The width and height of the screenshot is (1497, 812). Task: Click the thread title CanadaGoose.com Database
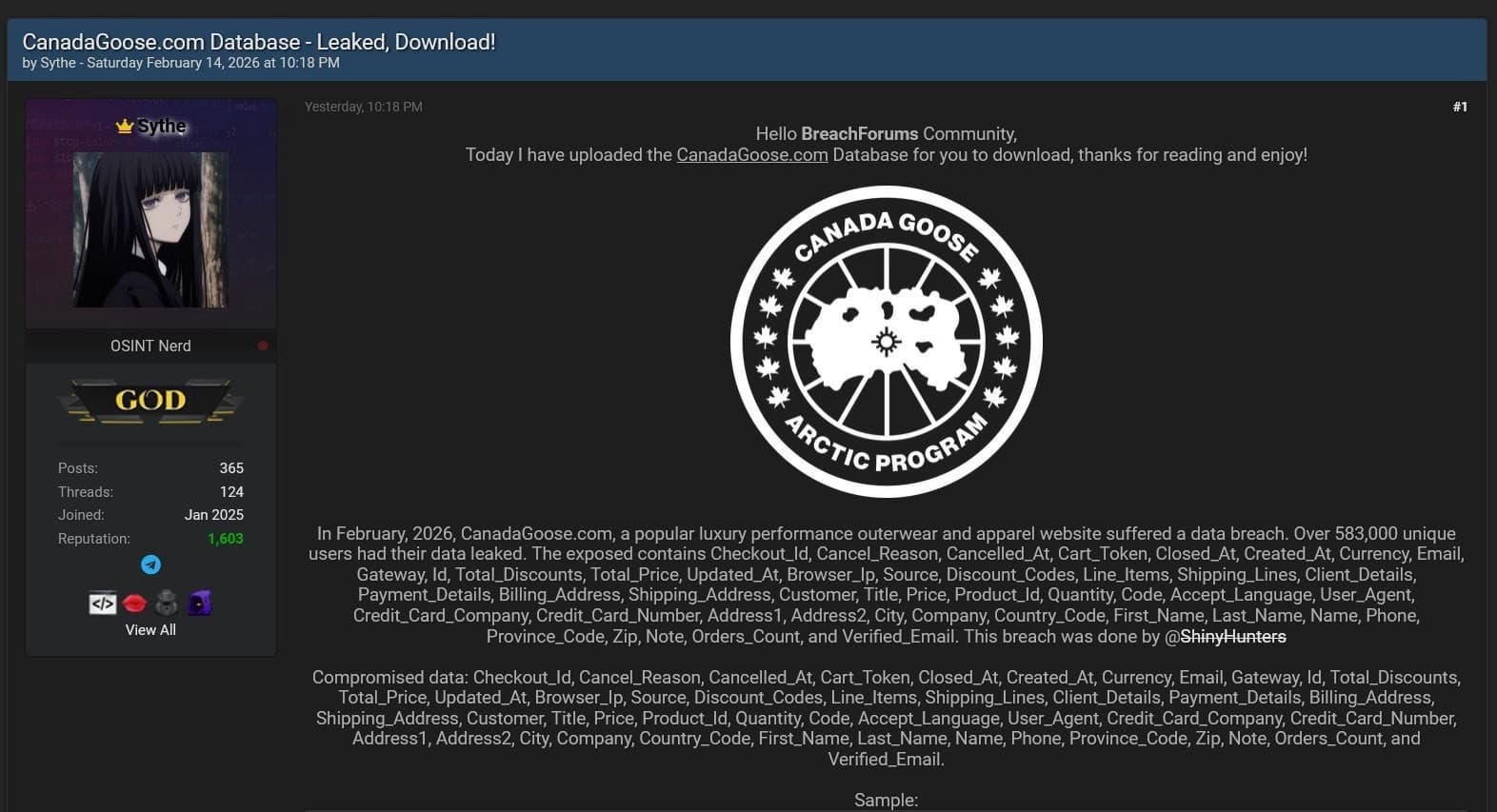[259, 42]
